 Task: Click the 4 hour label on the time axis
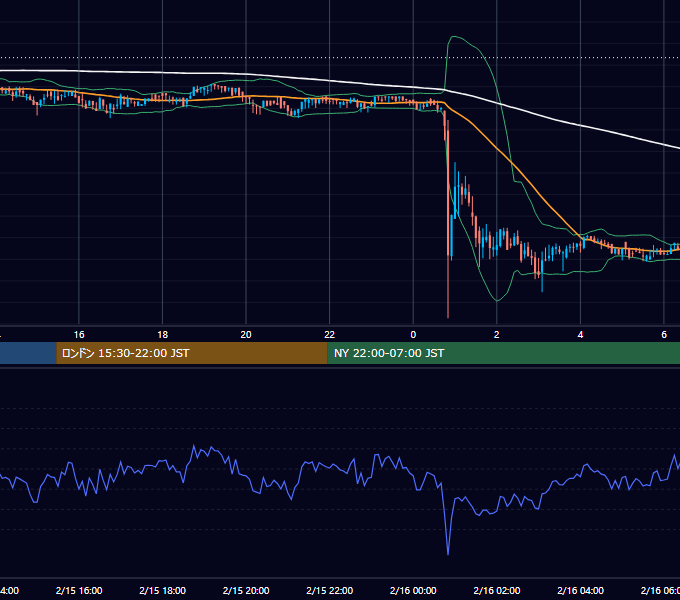[x=580, y=334]
